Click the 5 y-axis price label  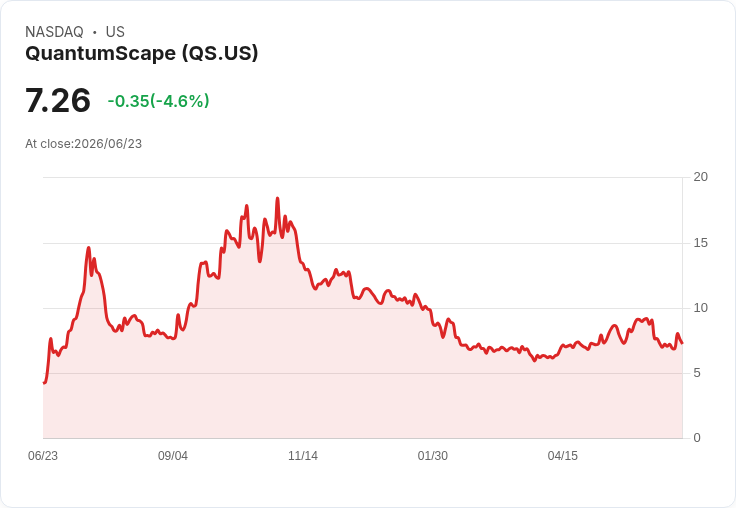click(697, 373)
